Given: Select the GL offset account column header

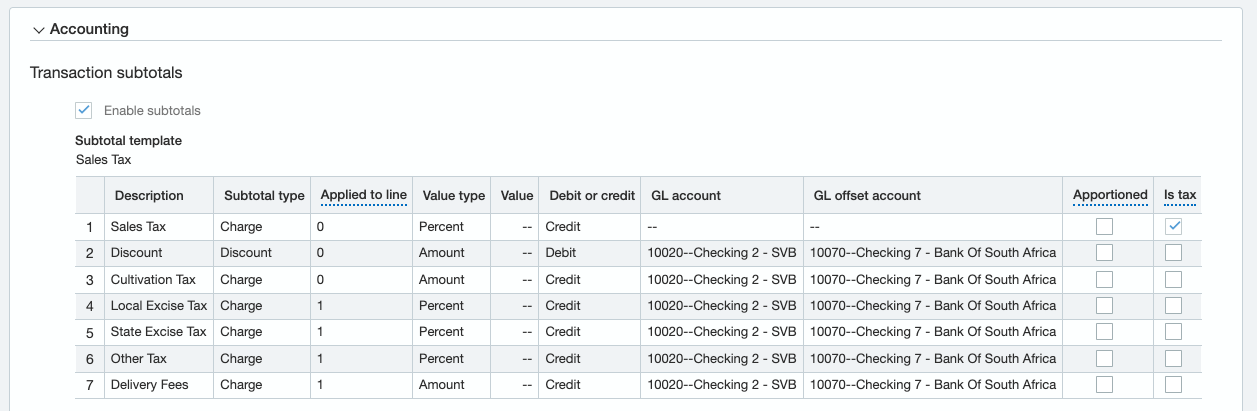Looking at the screenshot, I should pyautogui.click(x=867, y=196).
